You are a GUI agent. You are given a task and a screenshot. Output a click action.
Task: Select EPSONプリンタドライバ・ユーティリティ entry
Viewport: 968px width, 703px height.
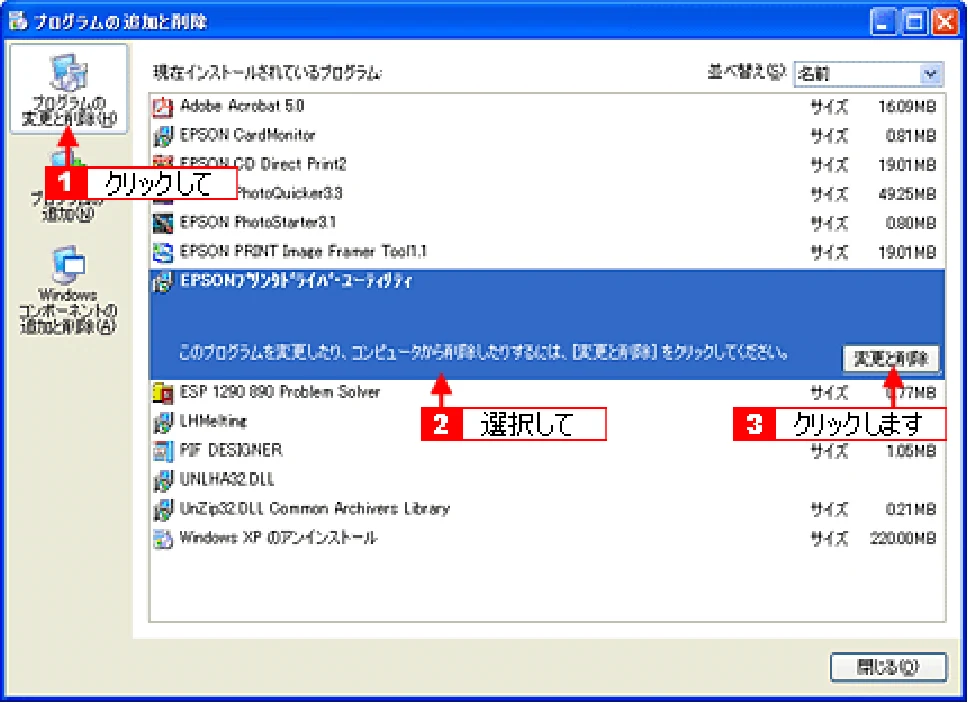[x=547, y=324]
